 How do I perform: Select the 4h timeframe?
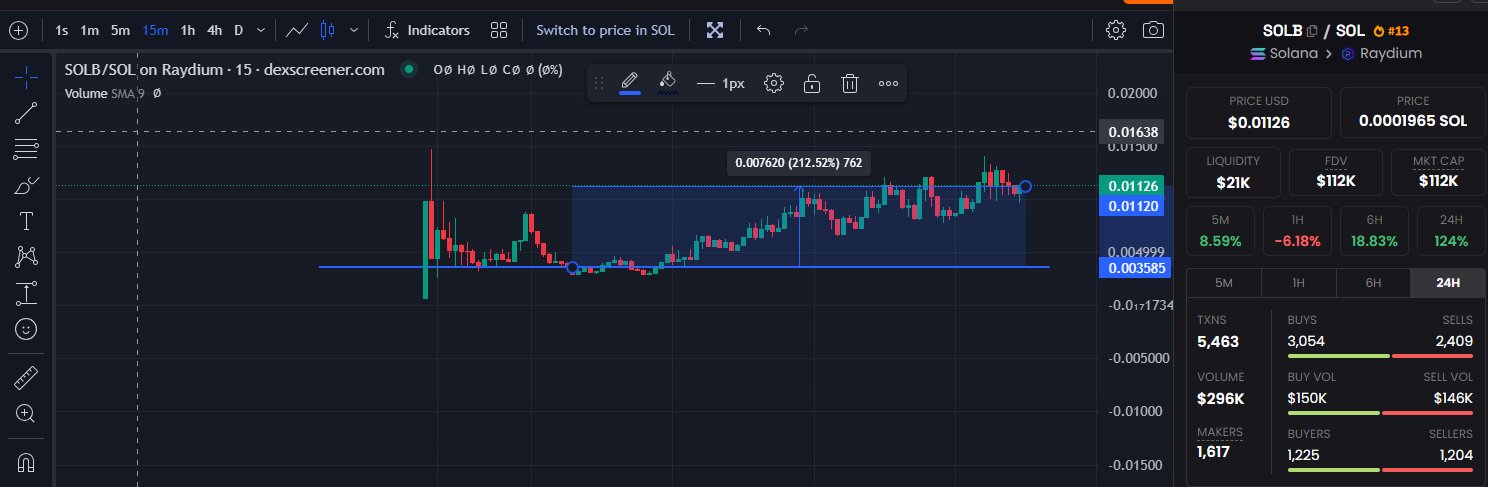point(215,30)
